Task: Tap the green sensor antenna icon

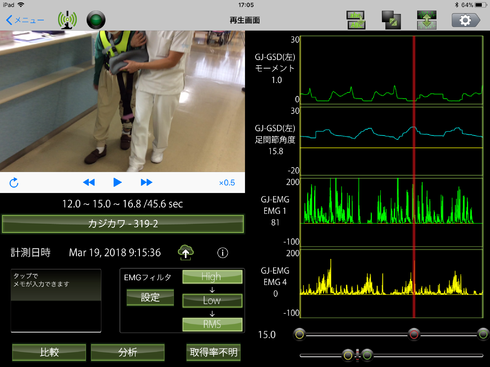Action: [x=67, y=20]
